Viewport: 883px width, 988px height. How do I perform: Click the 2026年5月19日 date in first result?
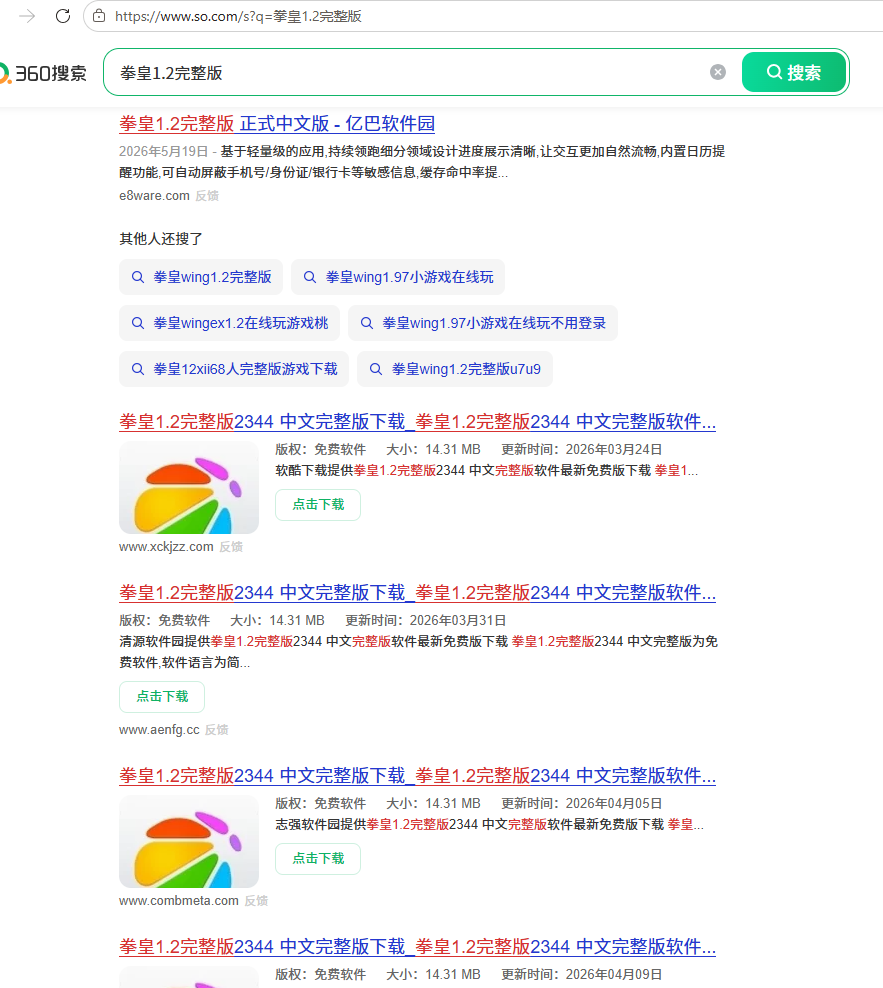(x=163, y=152)
